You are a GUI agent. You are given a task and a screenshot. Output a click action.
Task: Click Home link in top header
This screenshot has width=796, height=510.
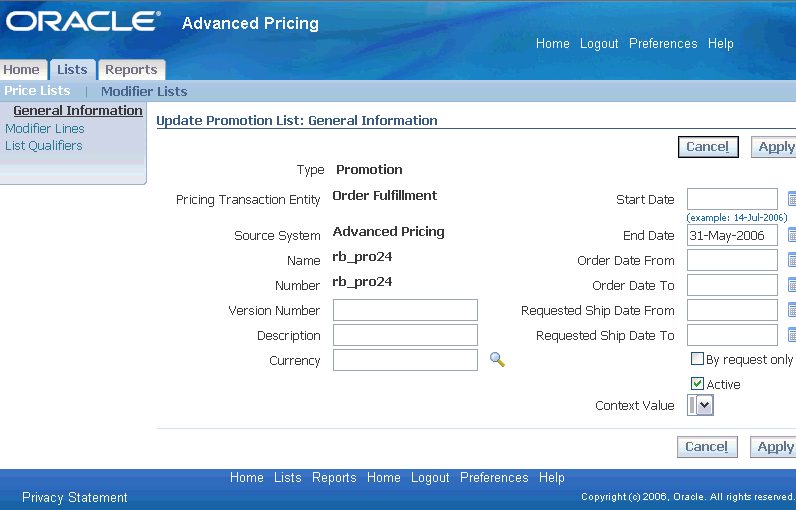tap(552, 44)
